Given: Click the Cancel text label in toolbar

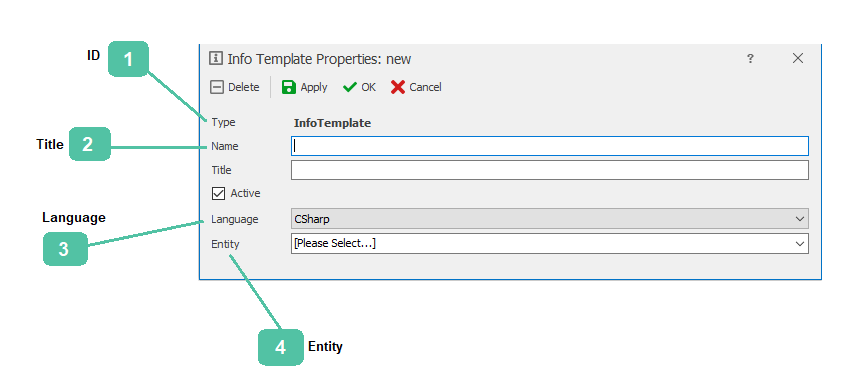Looking at the screenshot, I should click(425, 87).
